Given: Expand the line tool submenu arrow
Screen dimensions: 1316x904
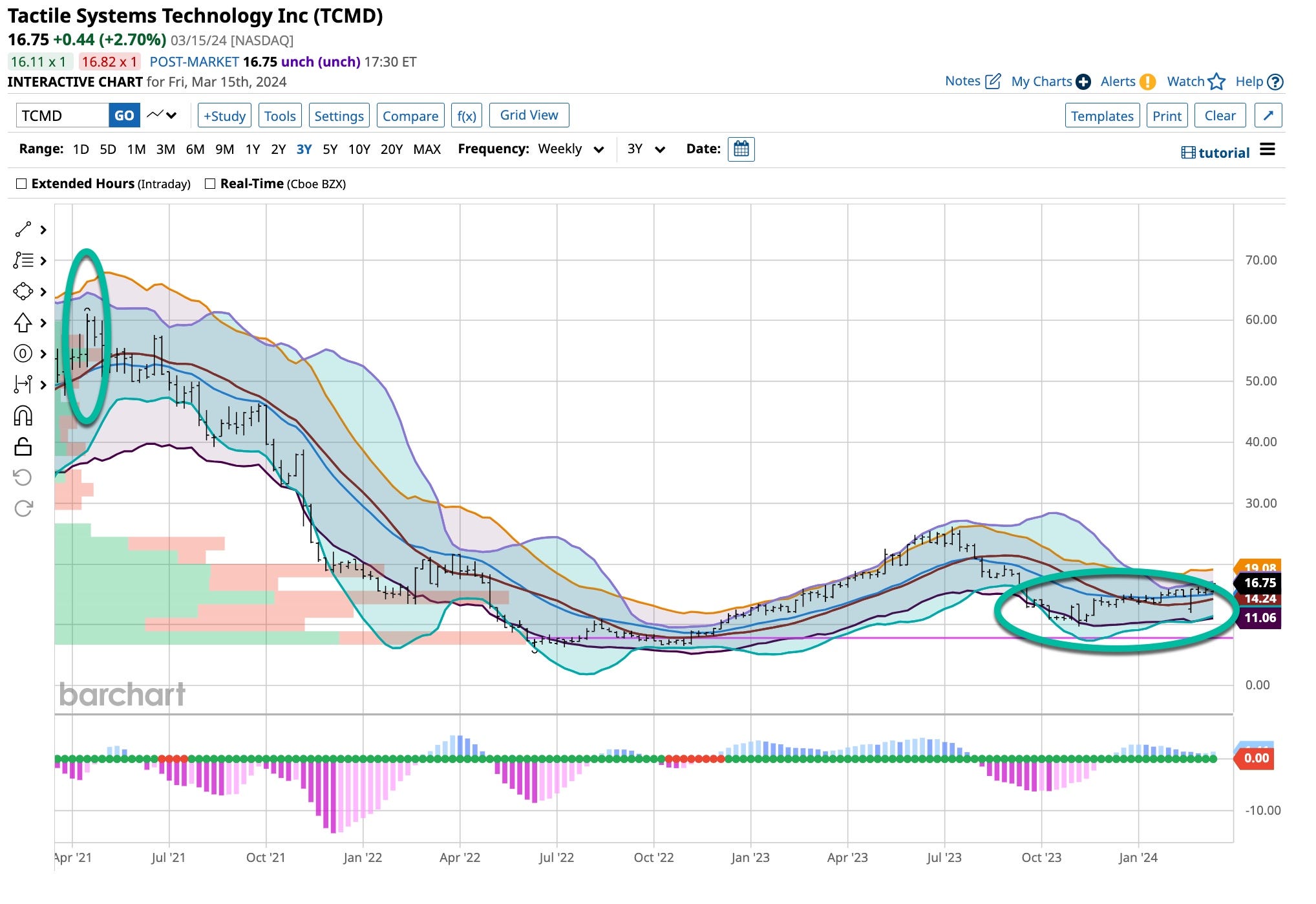Looking at the screenshot, I should tap(43, 230).
